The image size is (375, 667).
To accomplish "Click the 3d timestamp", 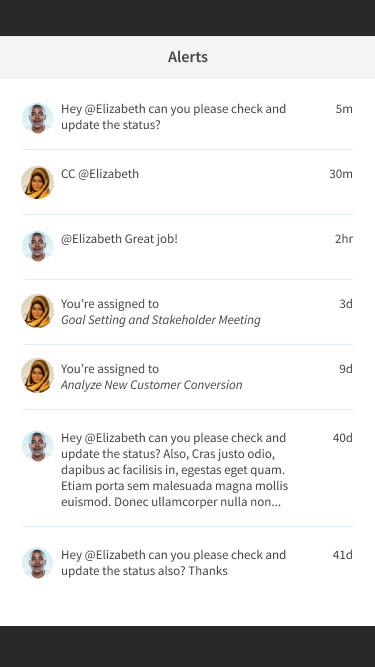I will point(346,304).
